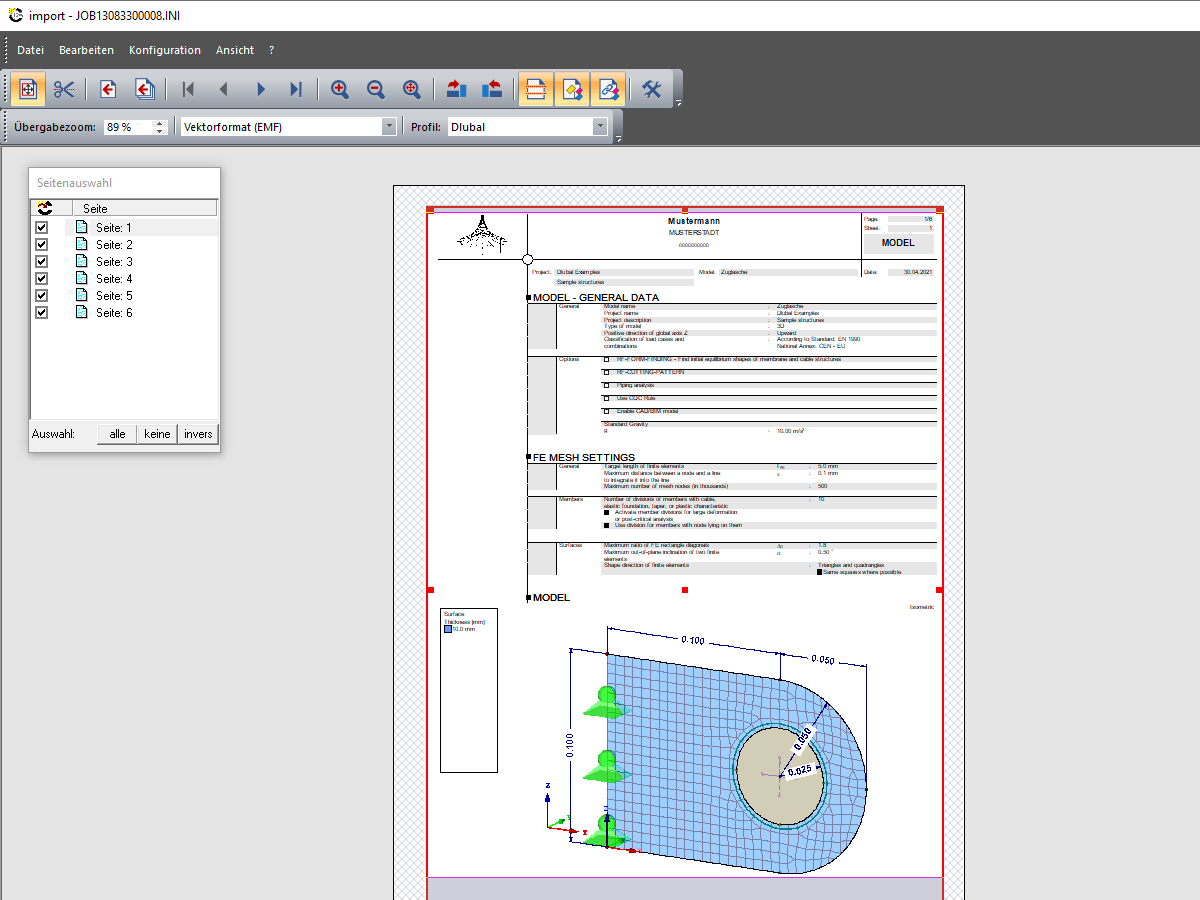Screen dimensions: 1200x900
Task: Click the import all pages icon
Action: 144,89
